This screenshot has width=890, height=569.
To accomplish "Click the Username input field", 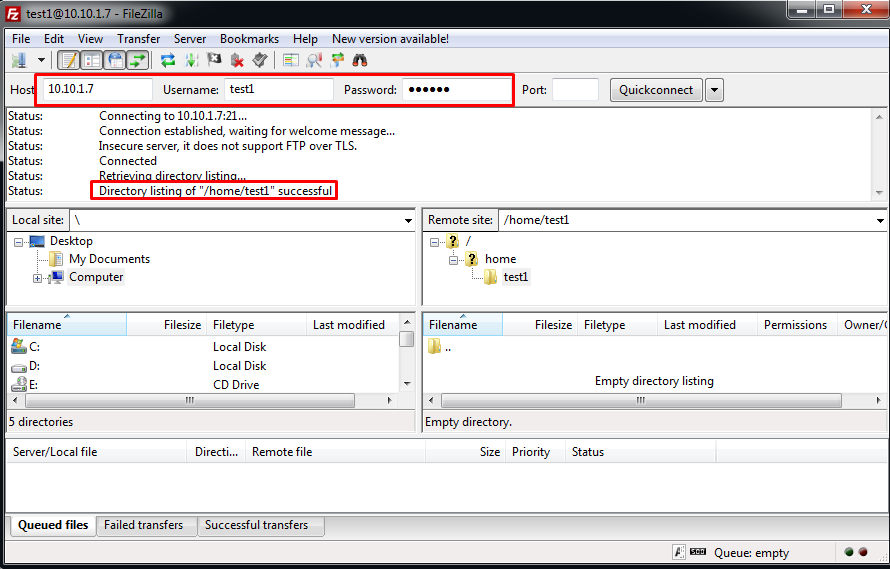I will (x=279, y=89).
